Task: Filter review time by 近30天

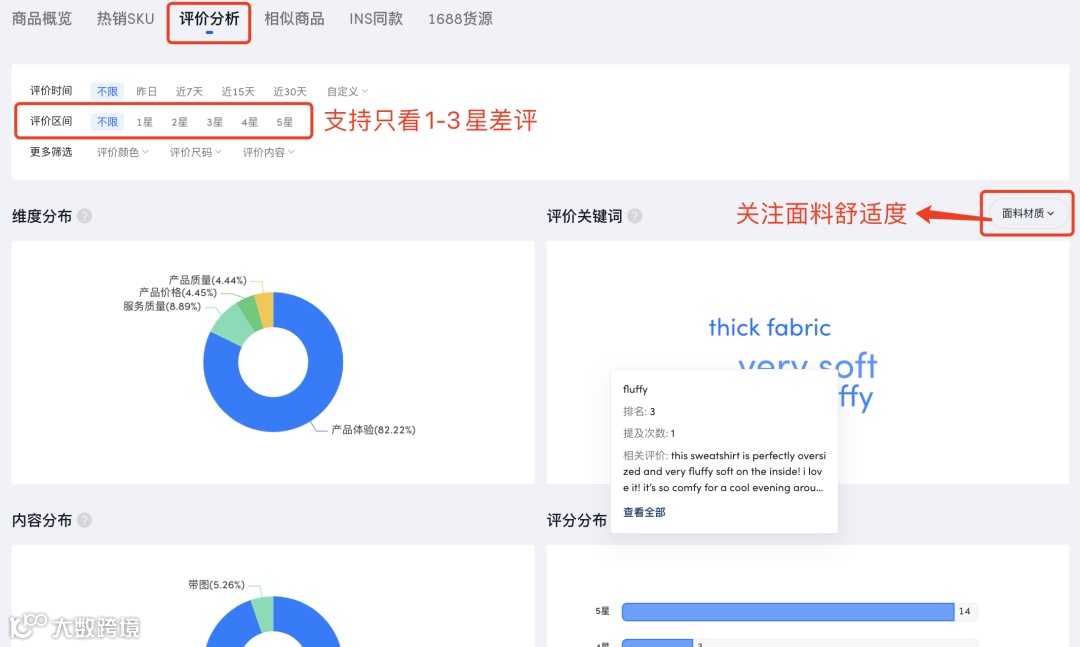Action: click(289, 92)
